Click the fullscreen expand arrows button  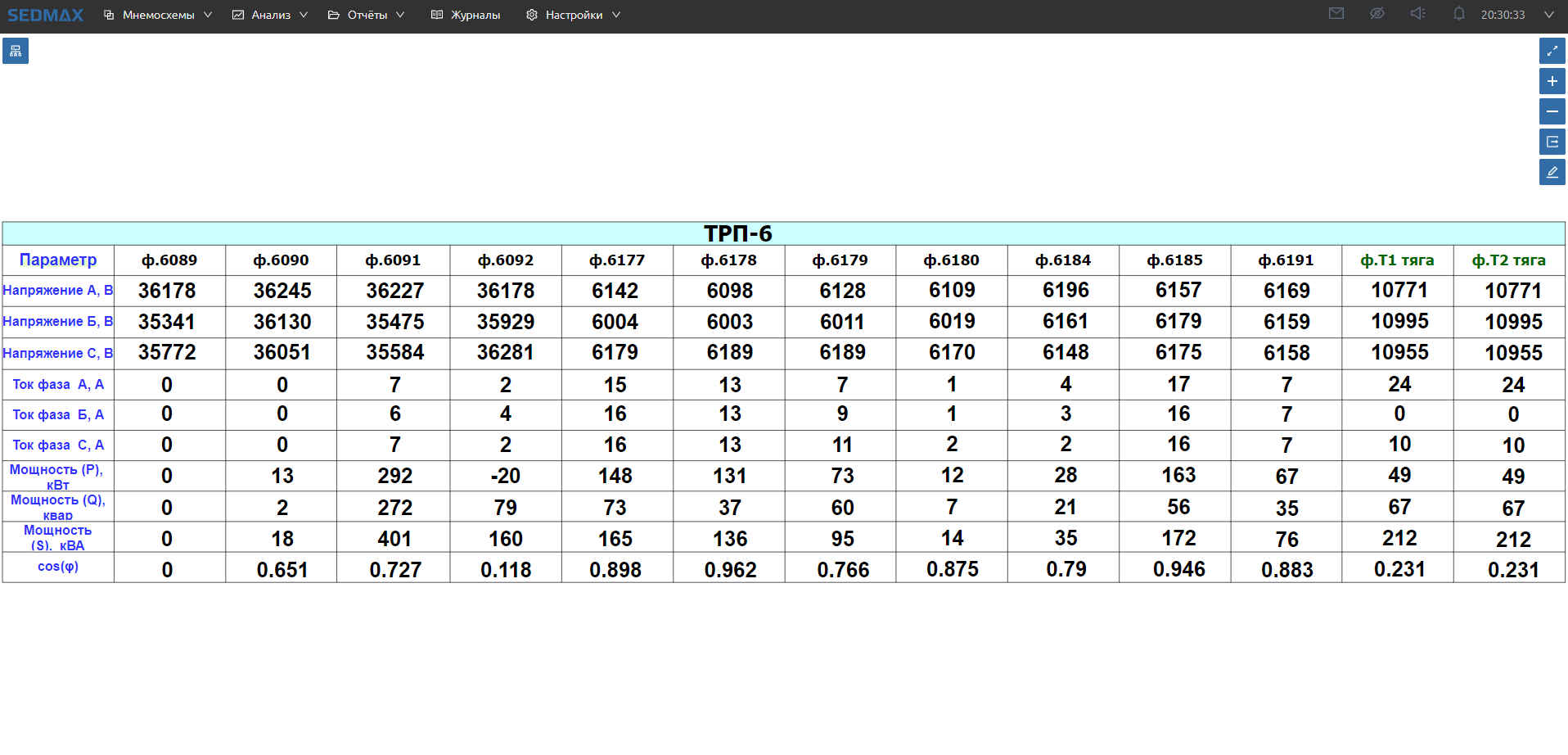point(1552,51)
